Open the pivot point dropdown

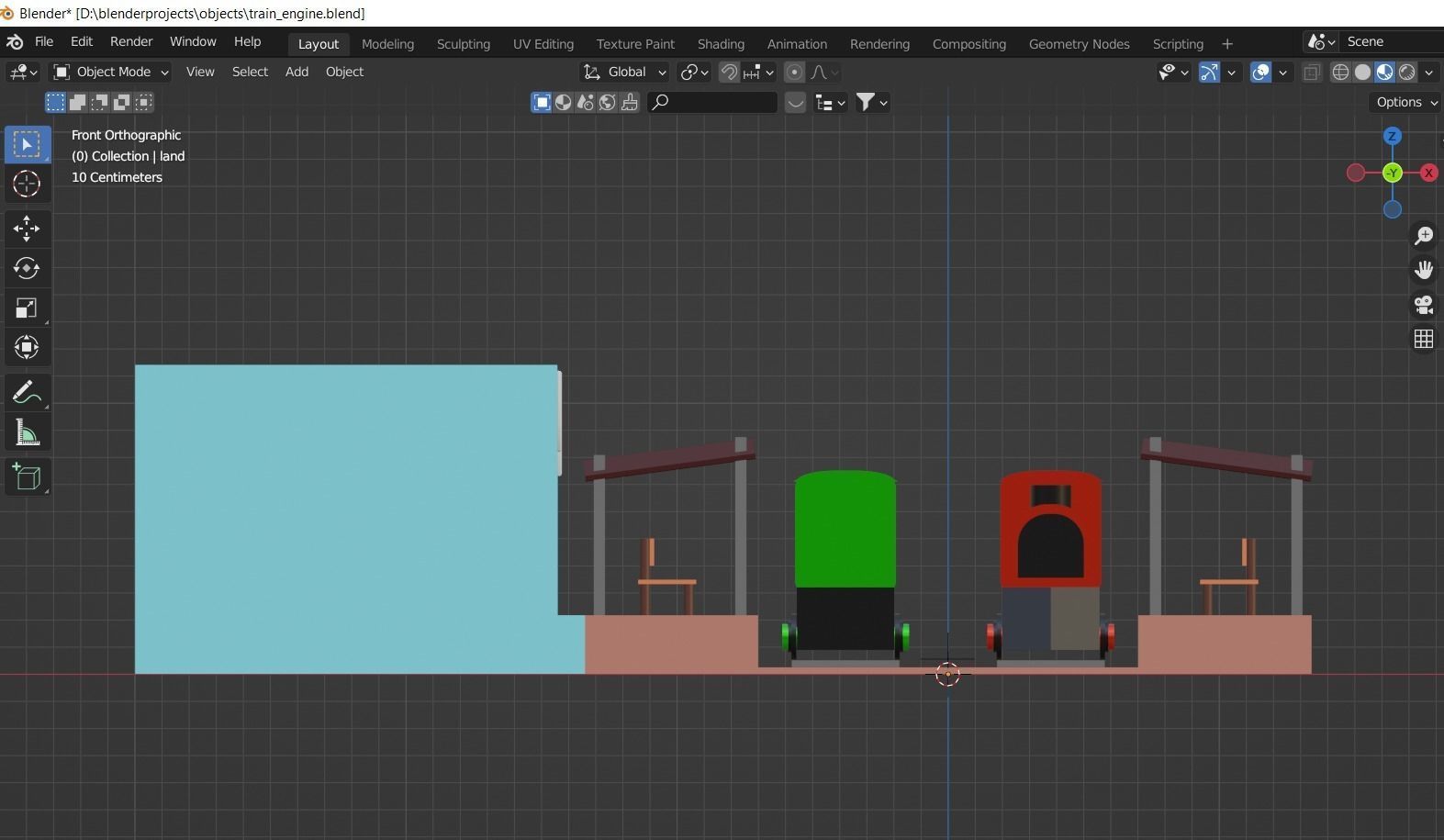pos(694,72)
